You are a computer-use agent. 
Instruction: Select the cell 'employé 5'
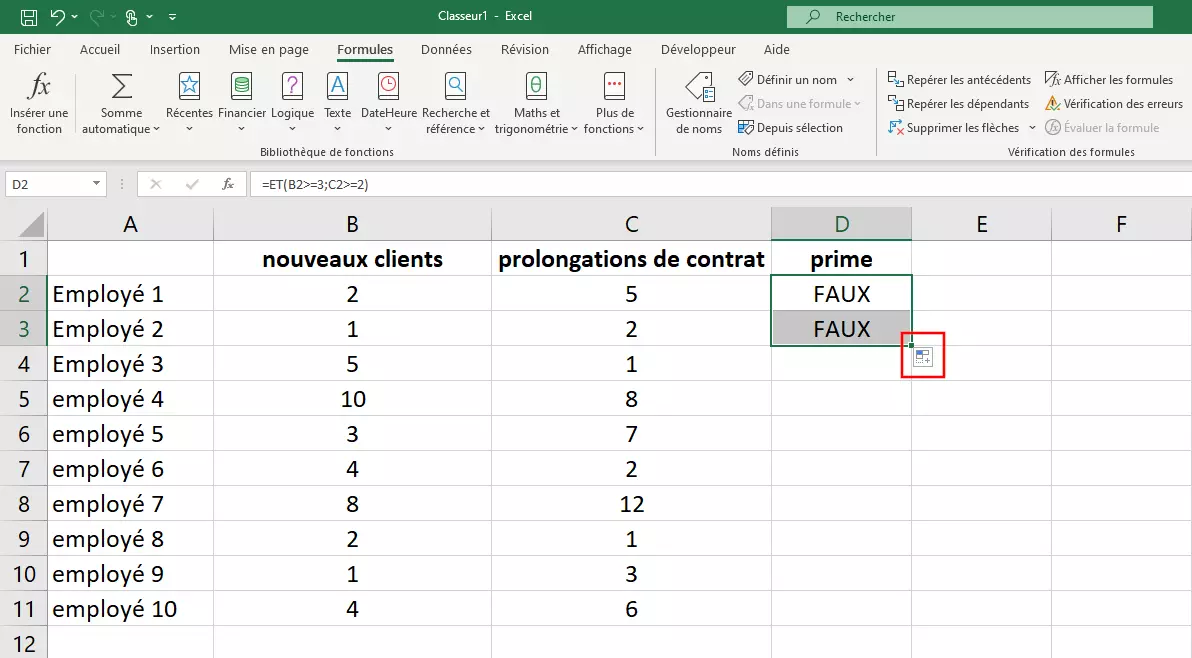[x=130, y=434]
